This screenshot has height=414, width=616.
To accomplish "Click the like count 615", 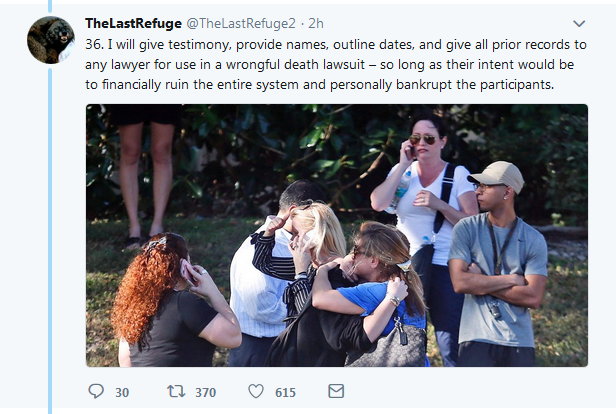I will click(x=285, y=392).
